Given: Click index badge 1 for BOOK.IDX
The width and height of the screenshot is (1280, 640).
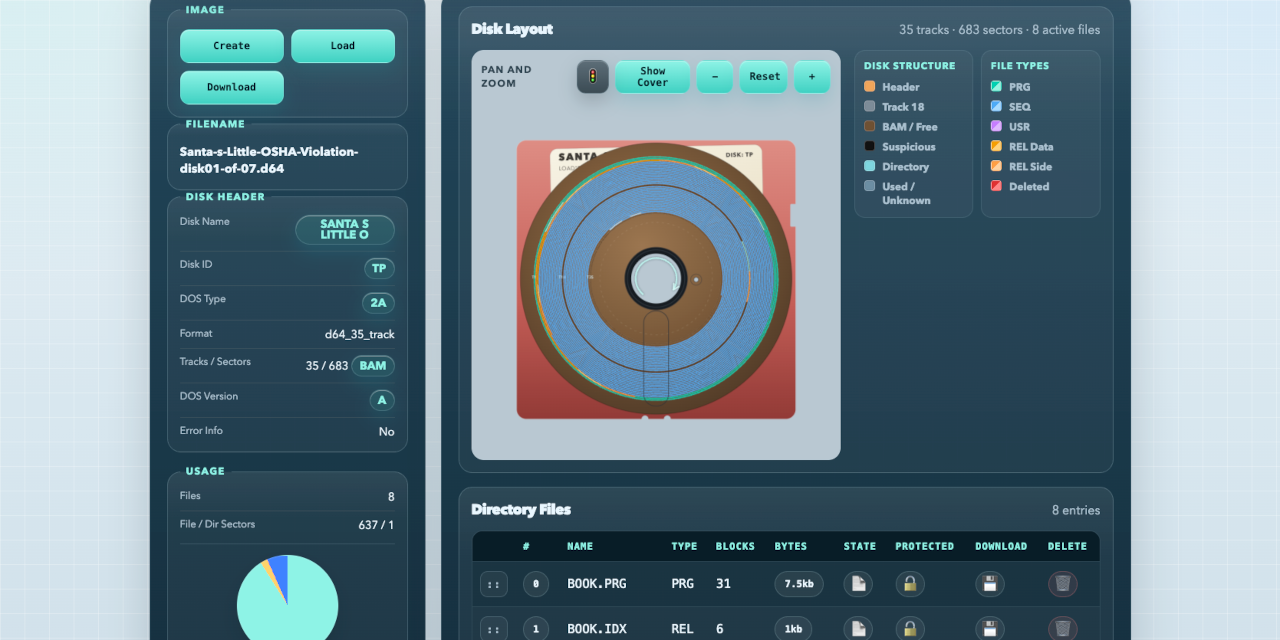Looking at the screenshot, I should [x=536, y=629].
